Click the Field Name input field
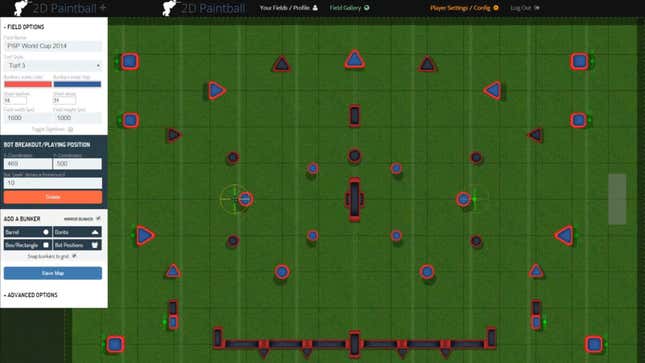 pos(53,46)
